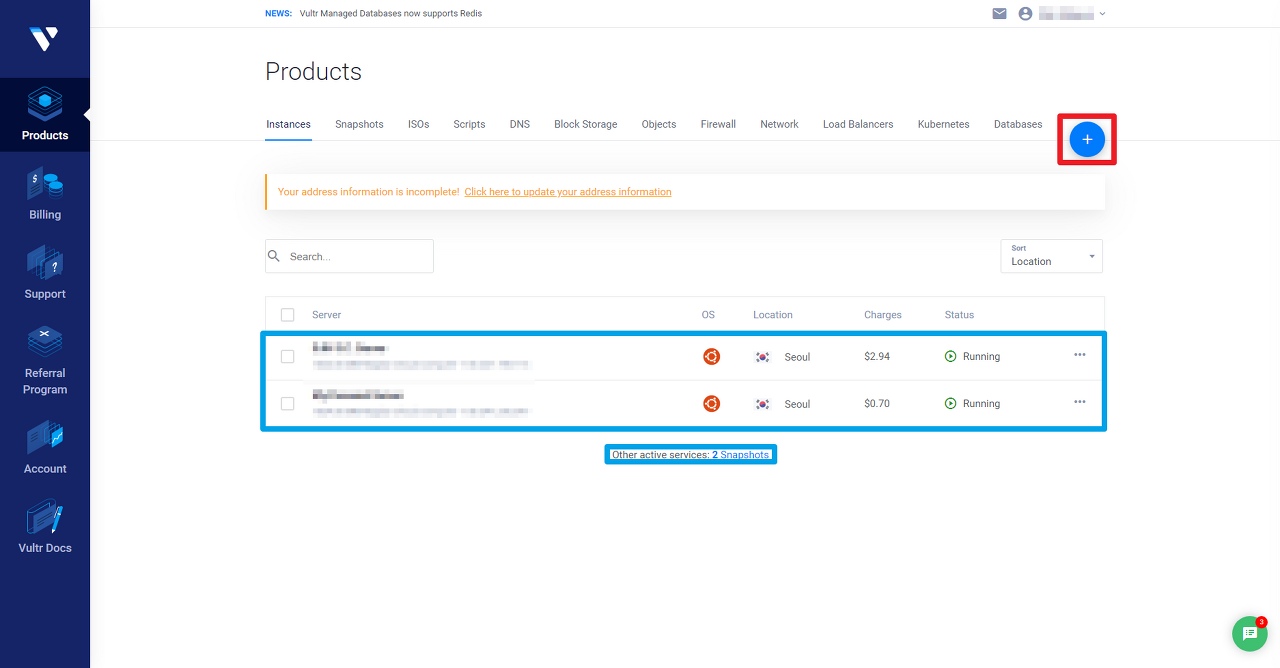Open the Sort Location dropdown
This screenshot has width=1280, height=668.
tap(1051, 256)
